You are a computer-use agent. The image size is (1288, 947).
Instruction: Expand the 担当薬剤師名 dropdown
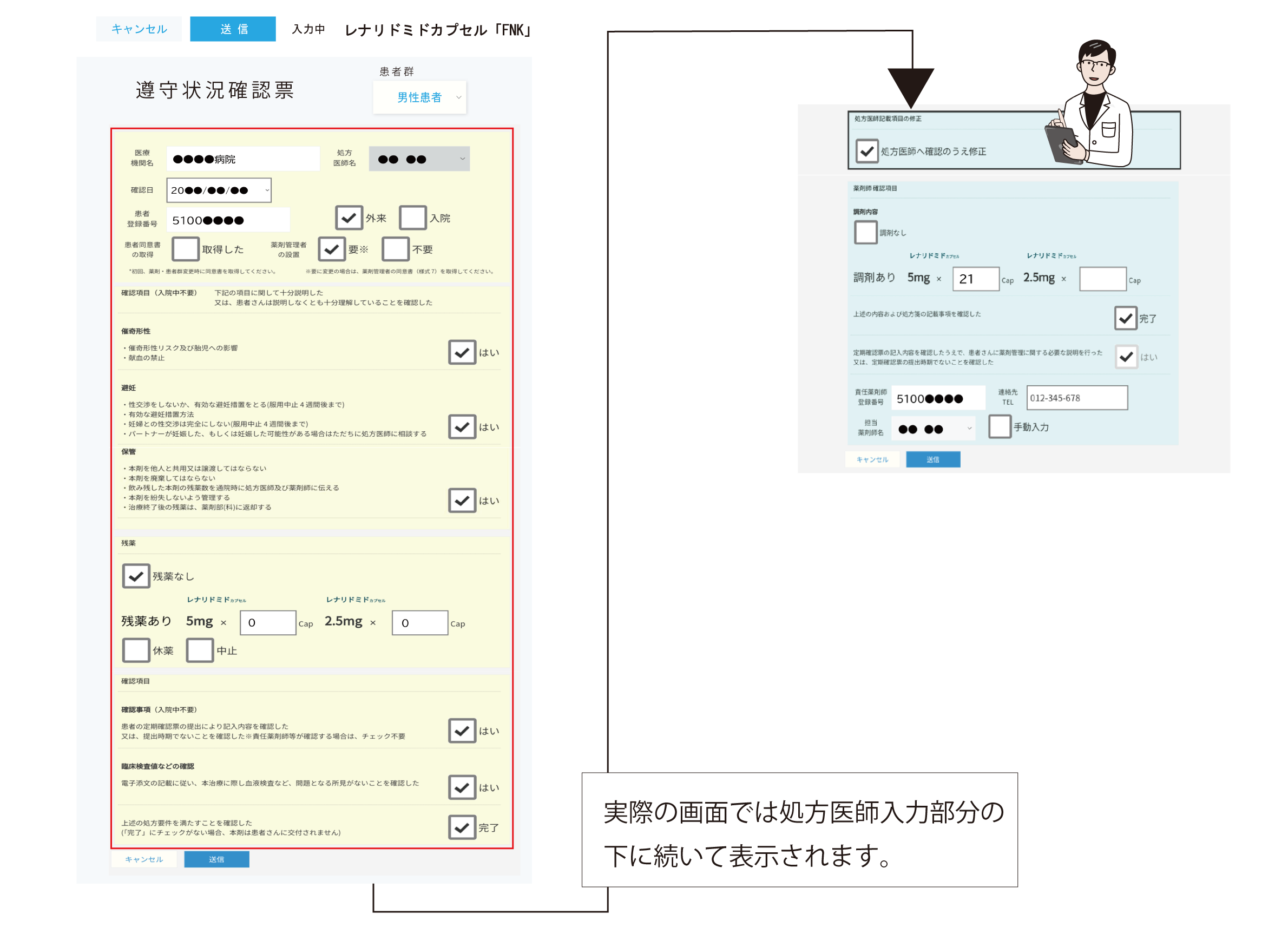[x=933, y=429]
